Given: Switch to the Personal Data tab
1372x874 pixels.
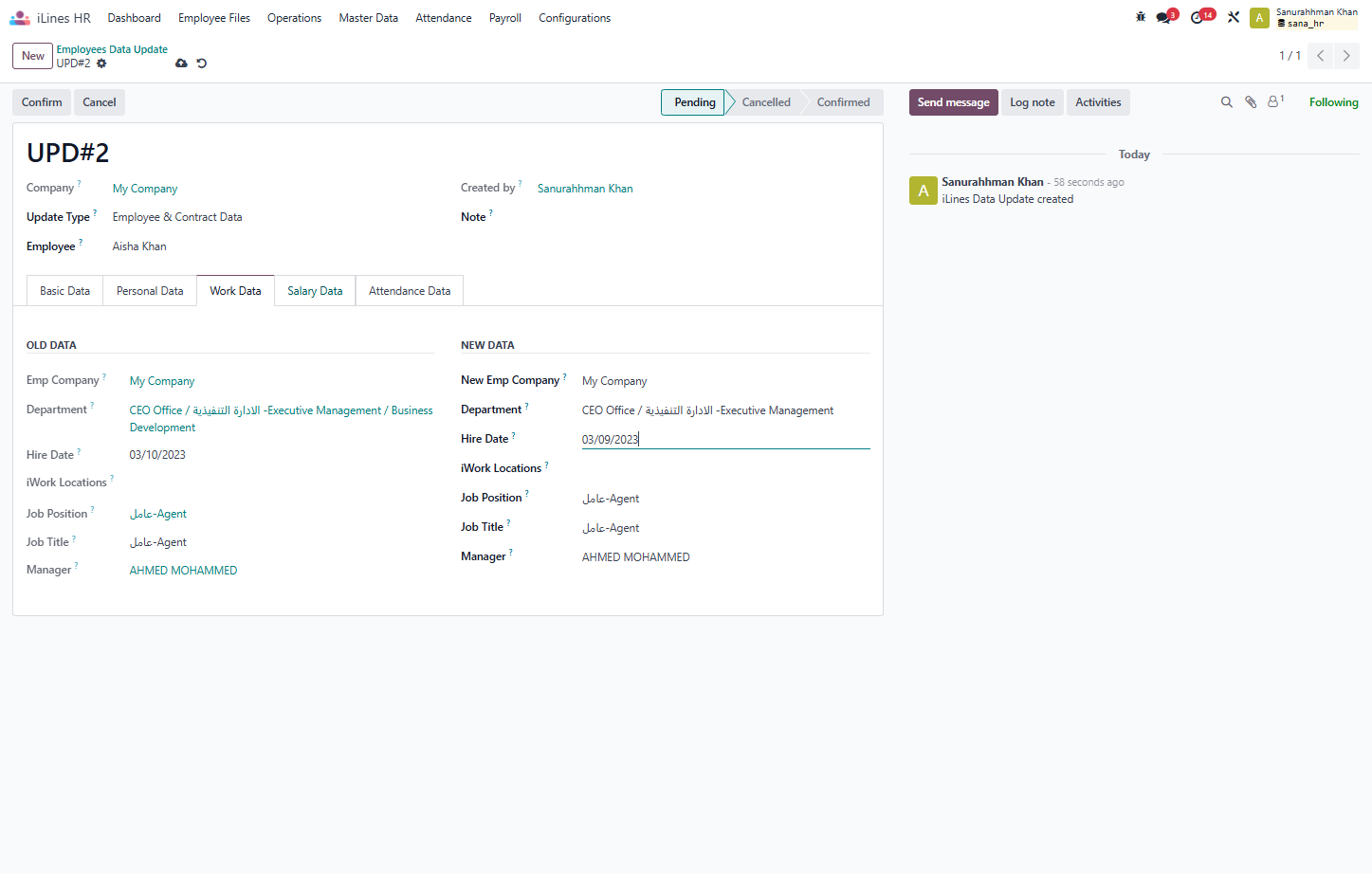Looking at the screenshot, I should click(150, 291).
